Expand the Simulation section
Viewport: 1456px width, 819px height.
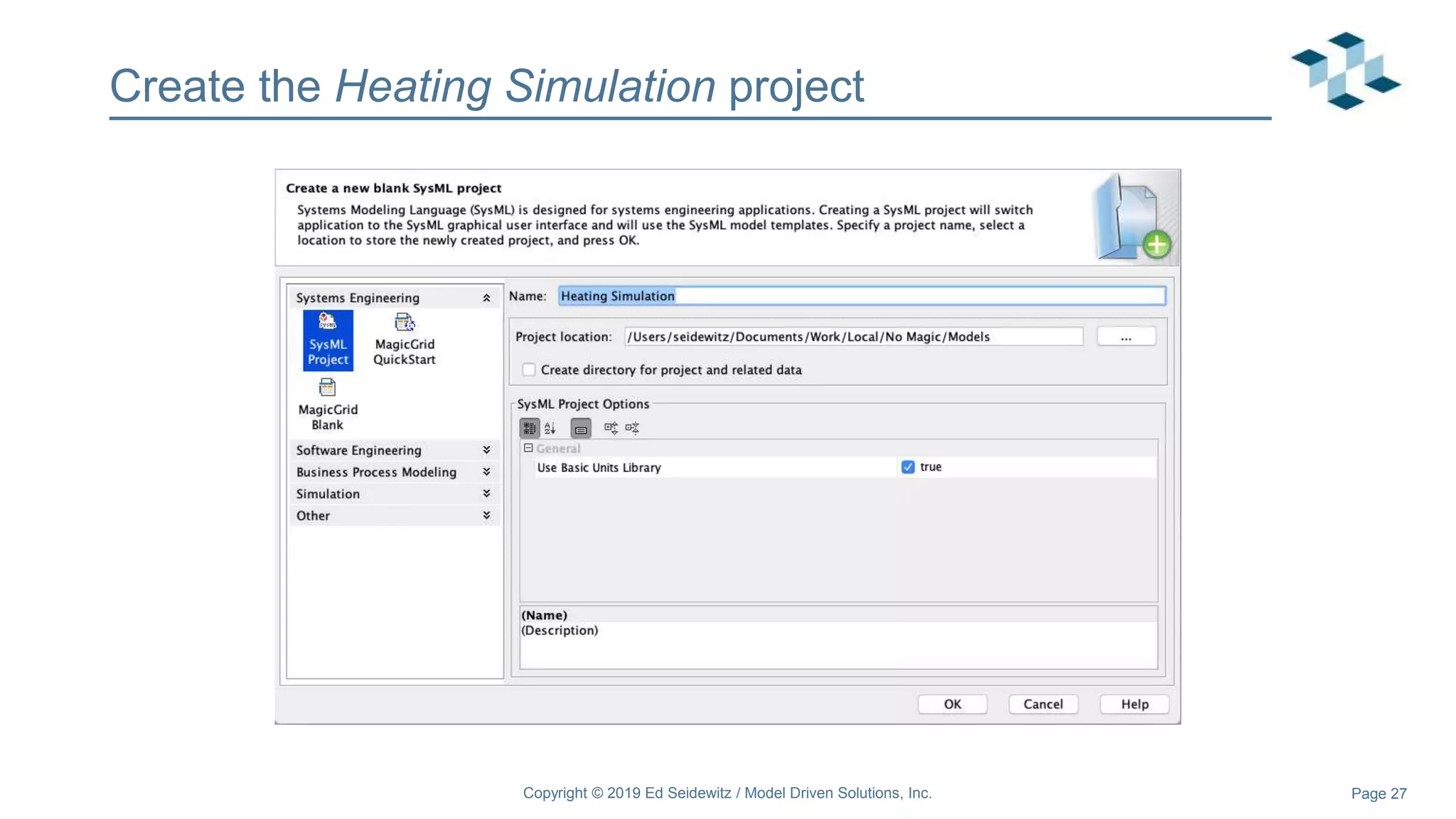coord(486,493)
